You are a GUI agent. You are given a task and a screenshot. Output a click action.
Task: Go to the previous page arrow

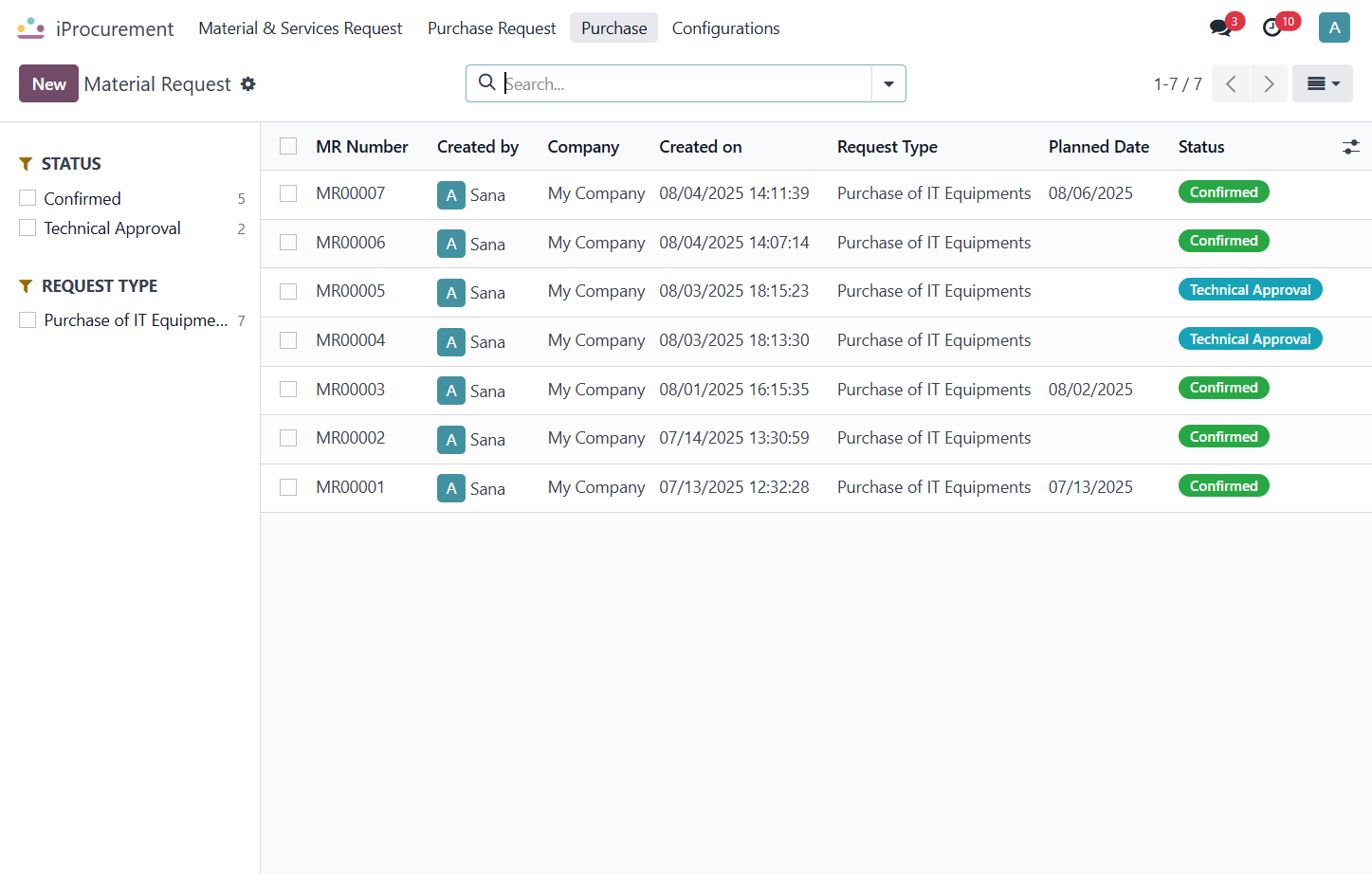(x=1231, y=83)
